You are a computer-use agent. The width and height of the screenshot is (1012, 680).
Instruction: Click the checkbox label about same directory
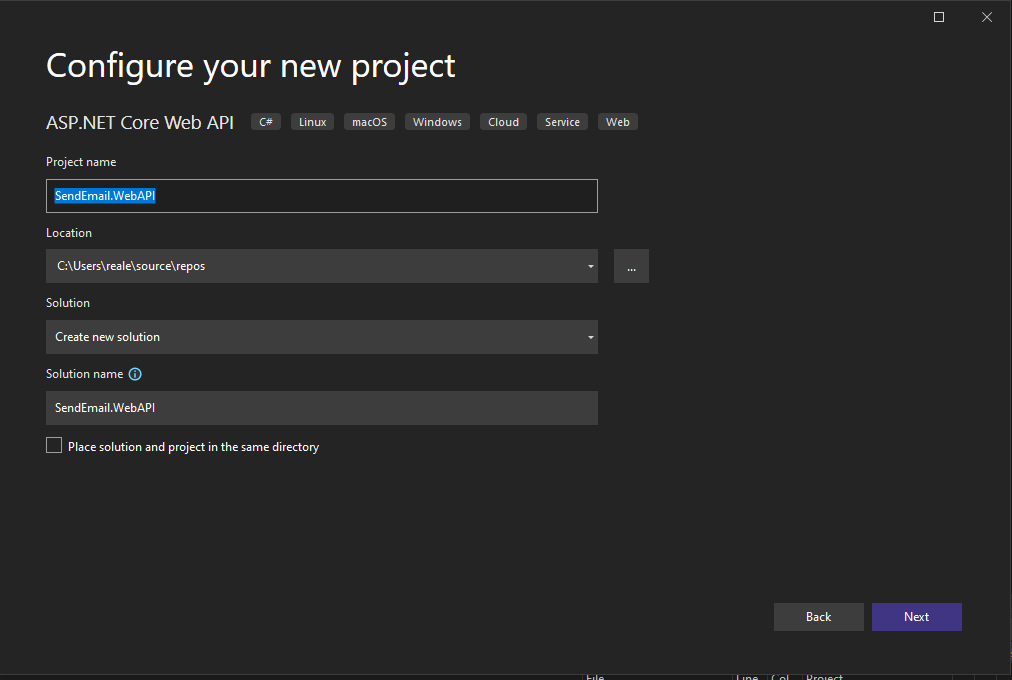193,447
